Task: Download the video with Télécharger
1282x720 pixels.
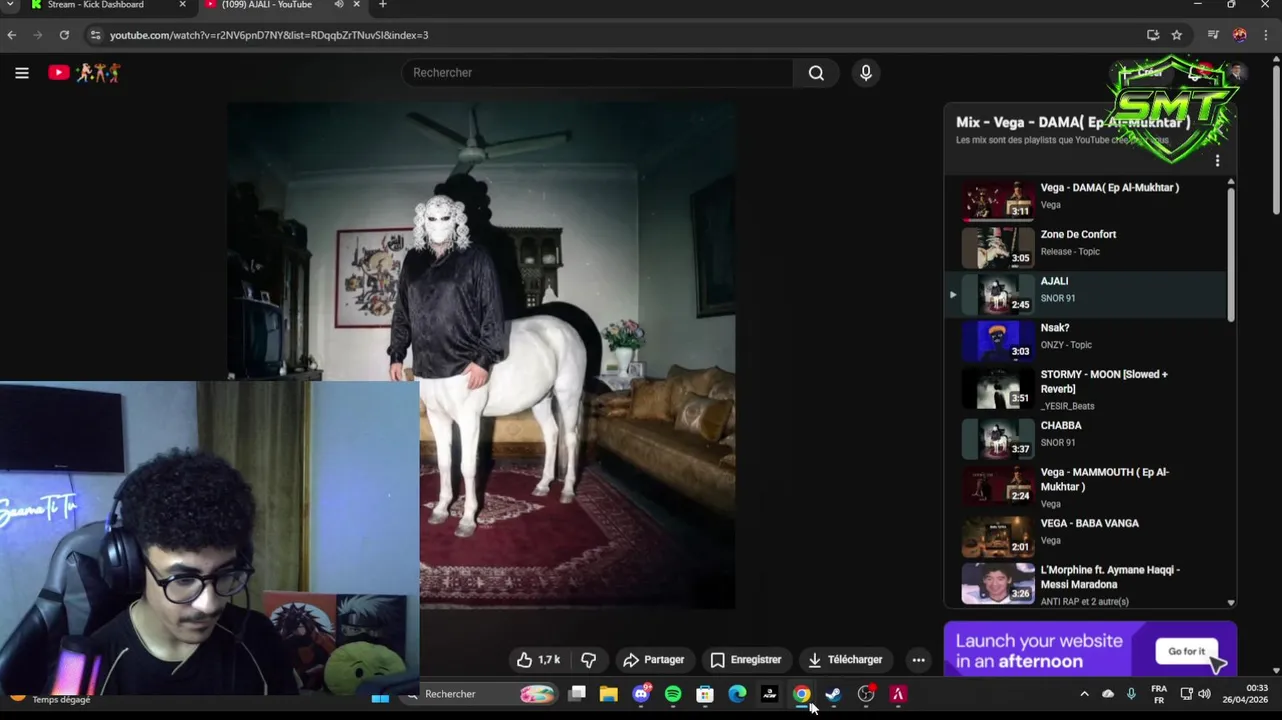Action: coord(846,660)
